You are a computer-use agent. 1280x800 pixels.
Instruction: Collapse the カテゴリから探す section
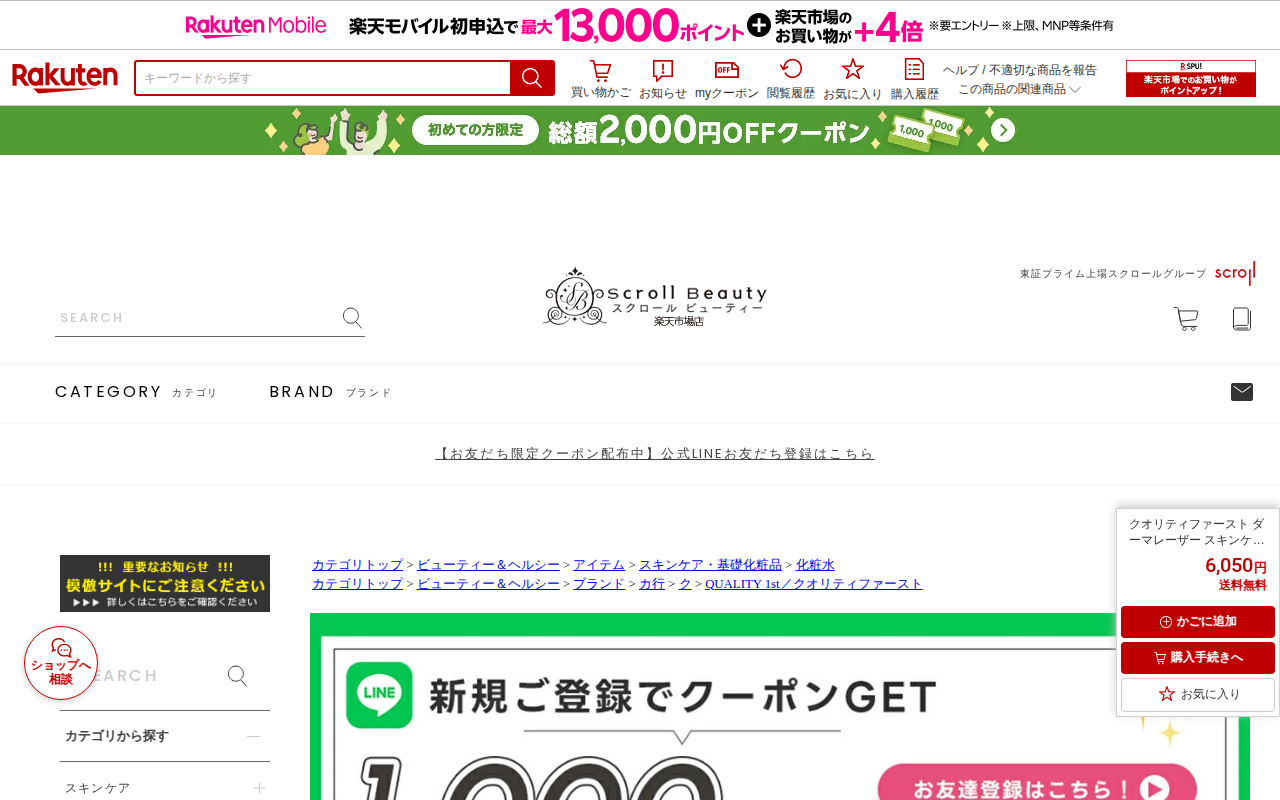coord(253,736)
